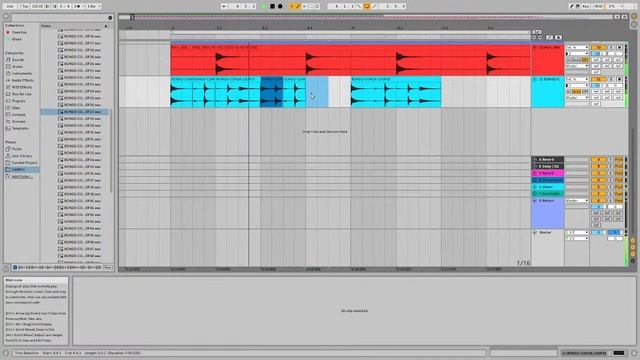Show or hide the In/Out section
The width and height of the screenshot is (640, 360).
[x=633, y=241]
